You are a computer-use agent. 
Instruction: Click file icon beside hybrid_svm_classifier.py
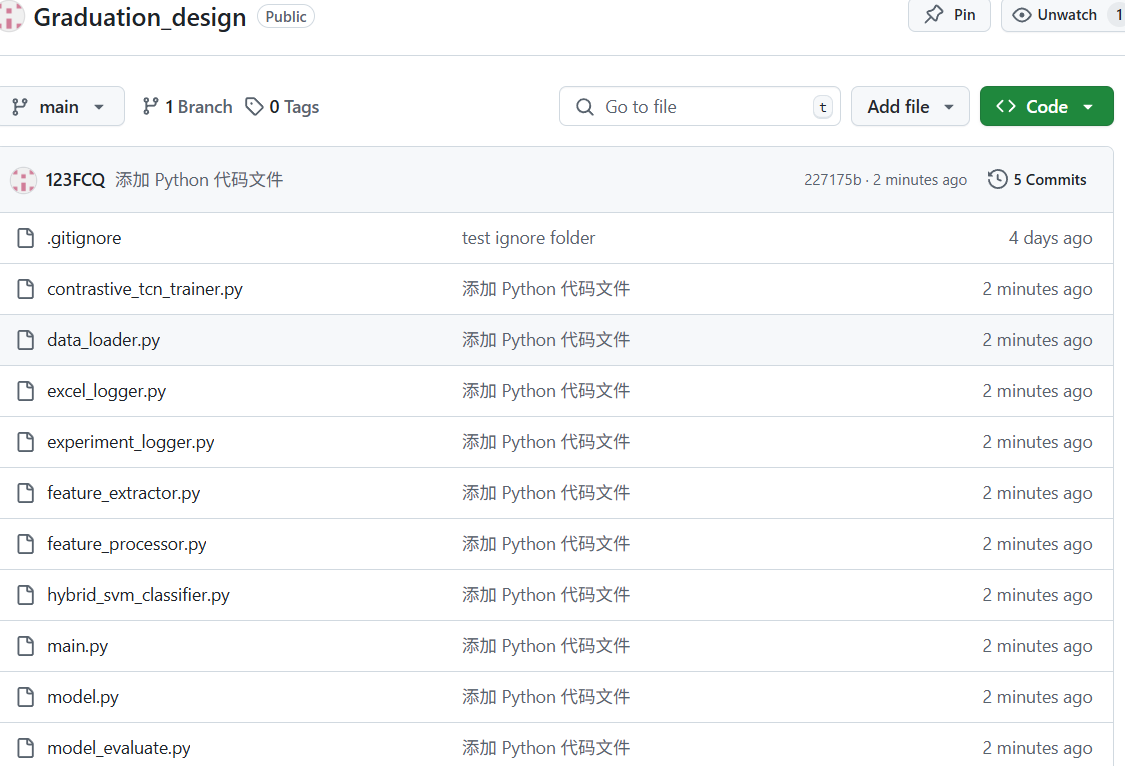[x=25, y=595]
